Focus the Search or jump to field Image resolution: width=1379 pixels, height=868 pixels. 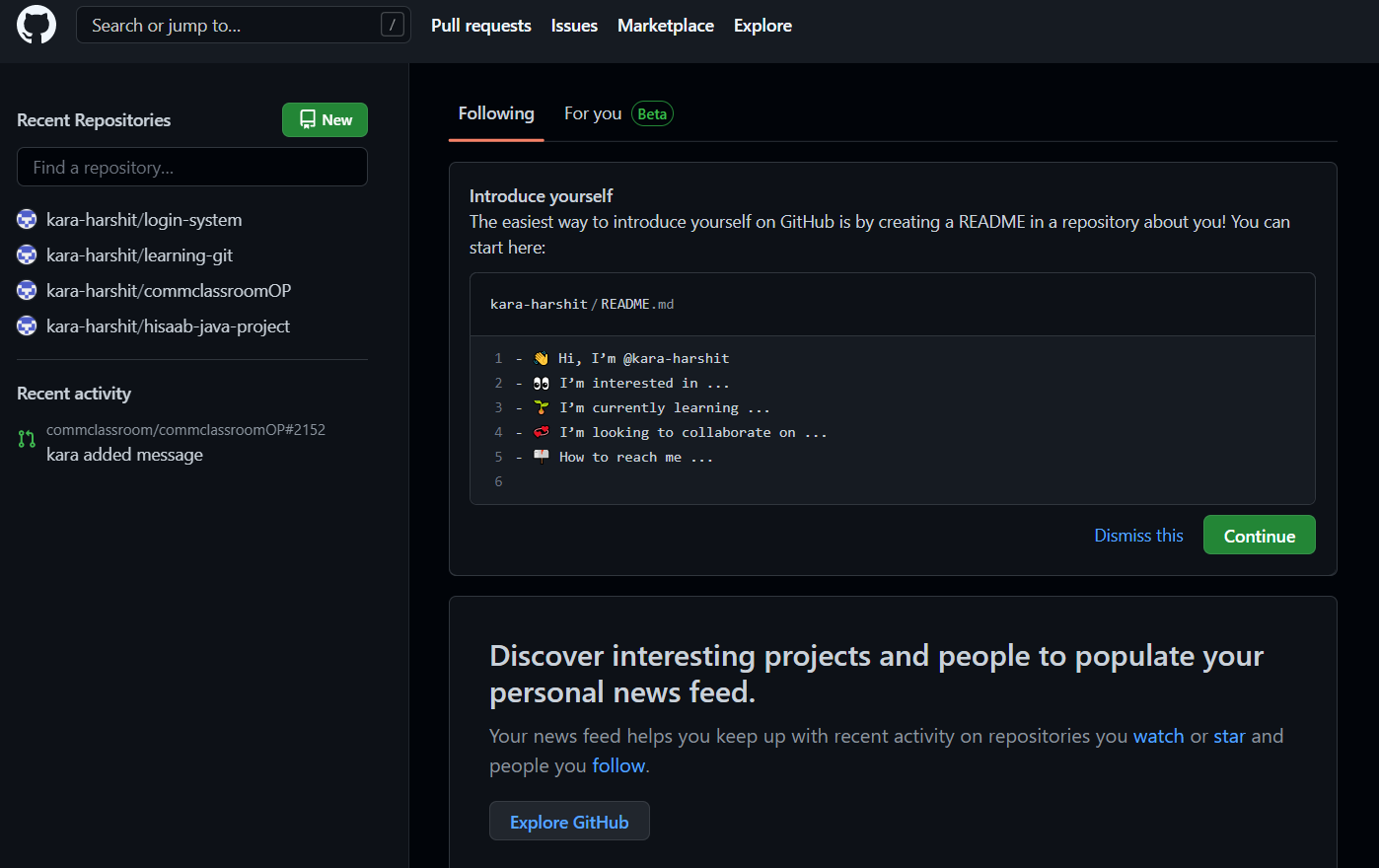244,25
